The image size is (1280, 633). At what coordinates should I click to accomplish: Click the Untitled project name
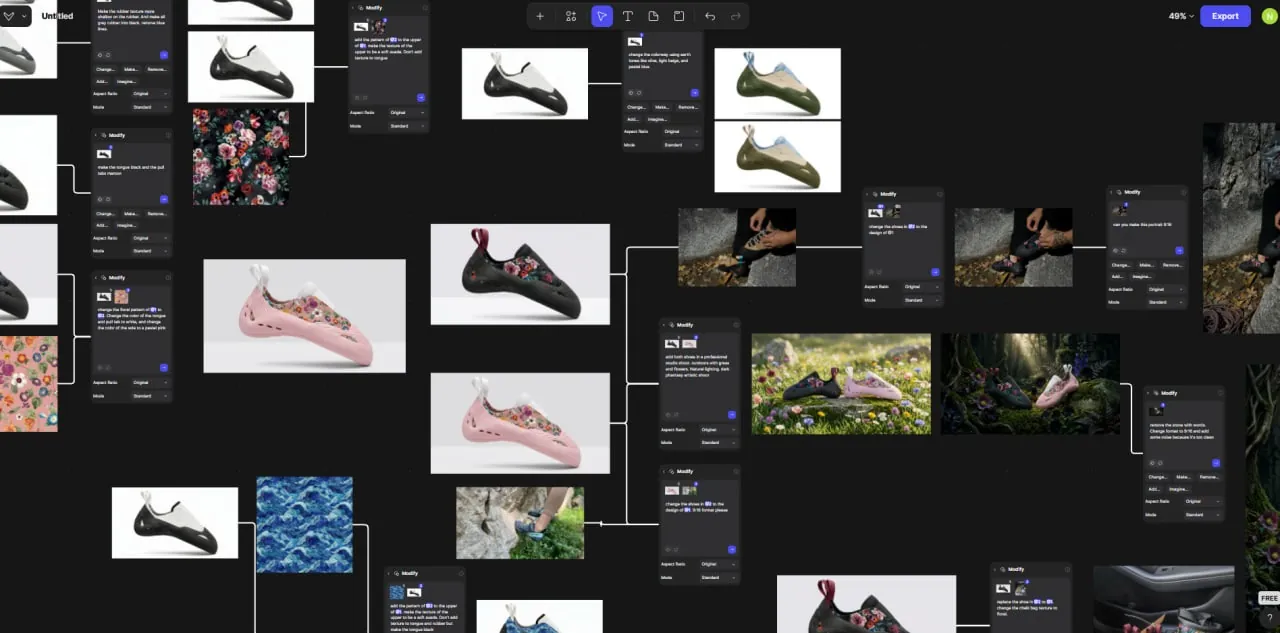(57, 16)
